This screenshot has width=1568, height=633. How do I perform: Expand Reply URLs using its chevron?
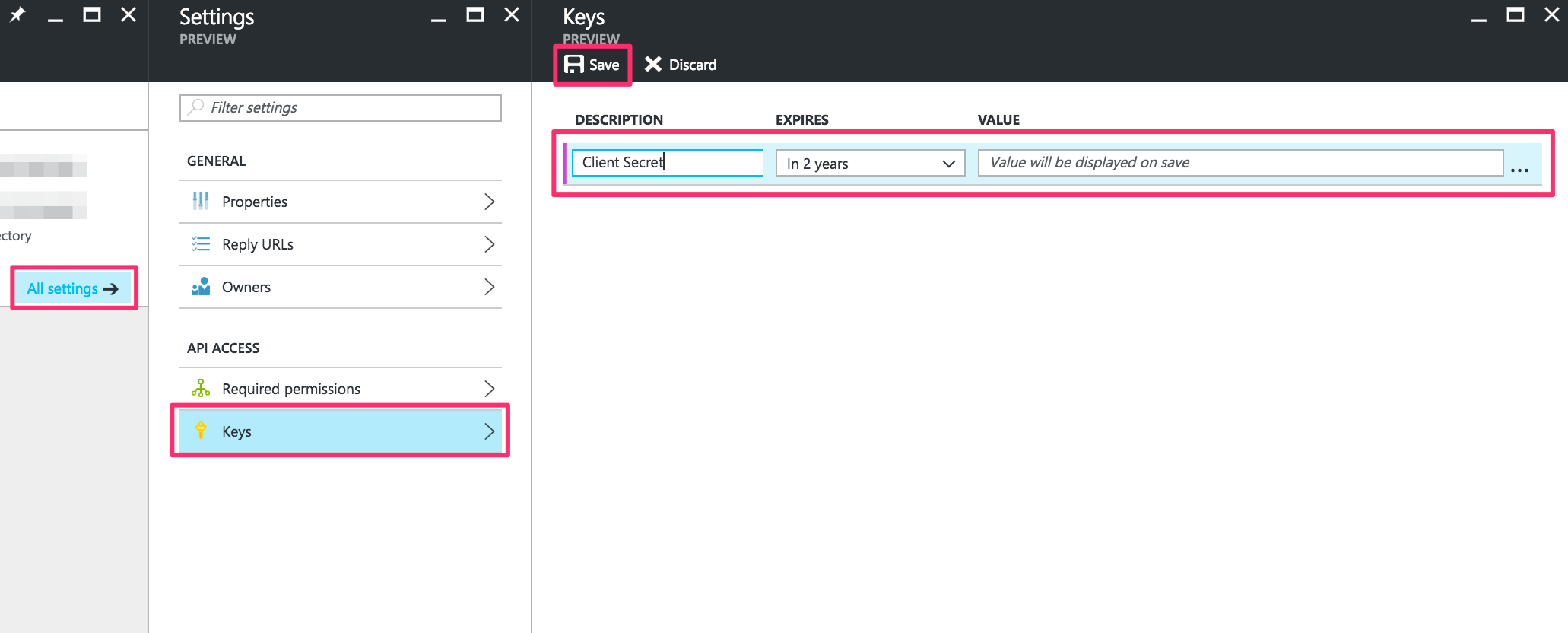tap(489, 244)
